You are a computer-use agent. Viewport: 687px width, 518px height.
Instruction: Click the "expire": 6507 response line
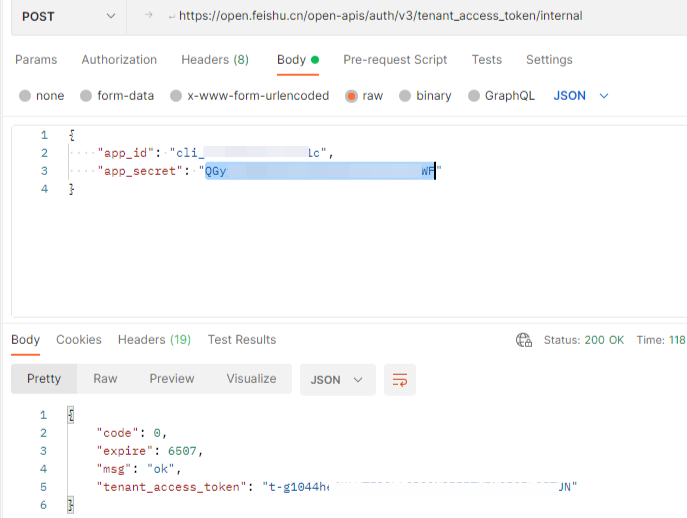point(150,451)
